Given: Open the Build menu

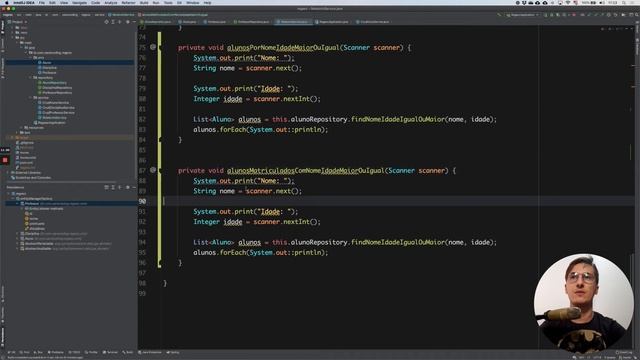Looking at the screenshot, I should pos(144,2).
